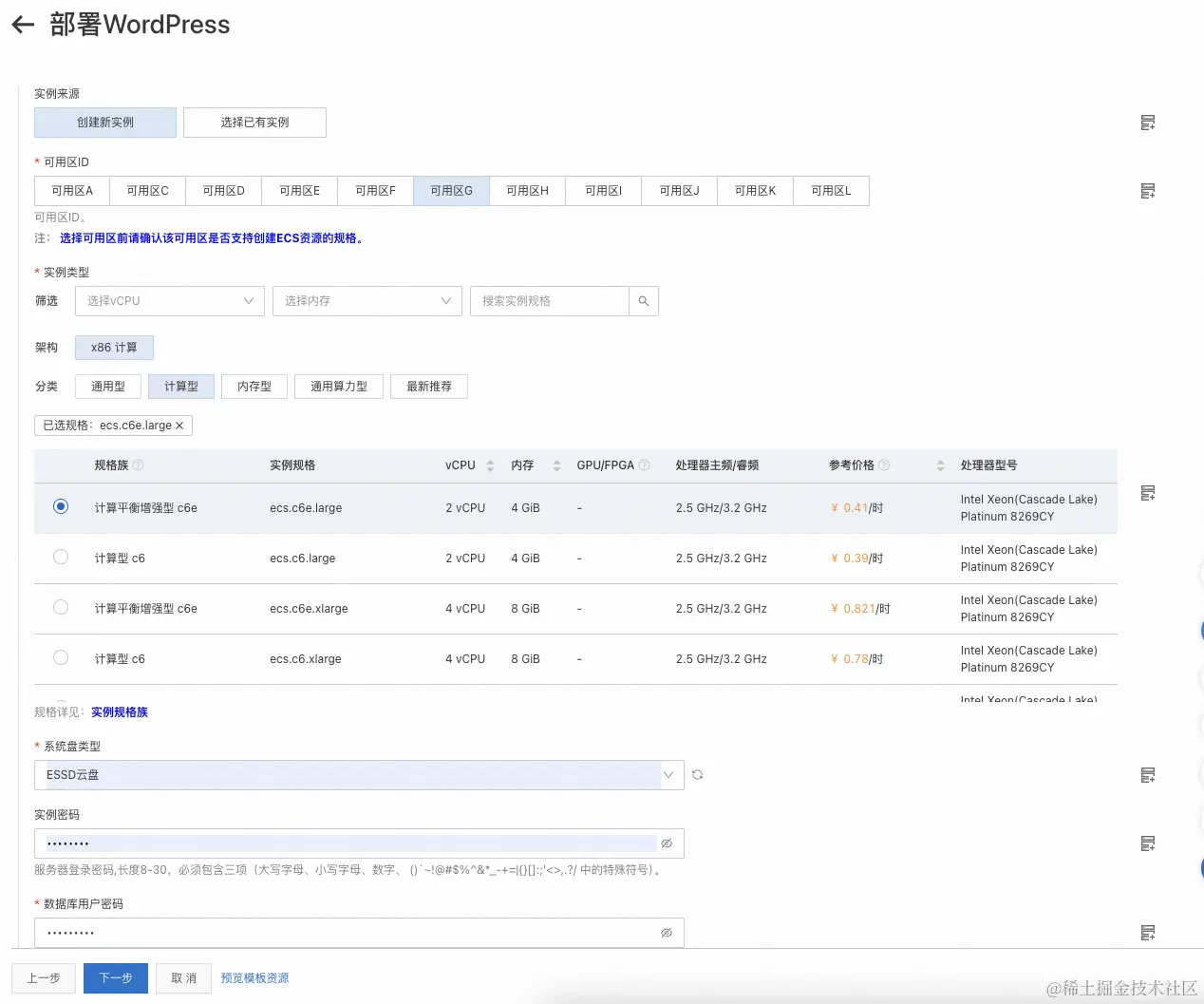This screenshot has width=1204, height=1004.
Task: Select zone 可用区A
Action: 72,191
